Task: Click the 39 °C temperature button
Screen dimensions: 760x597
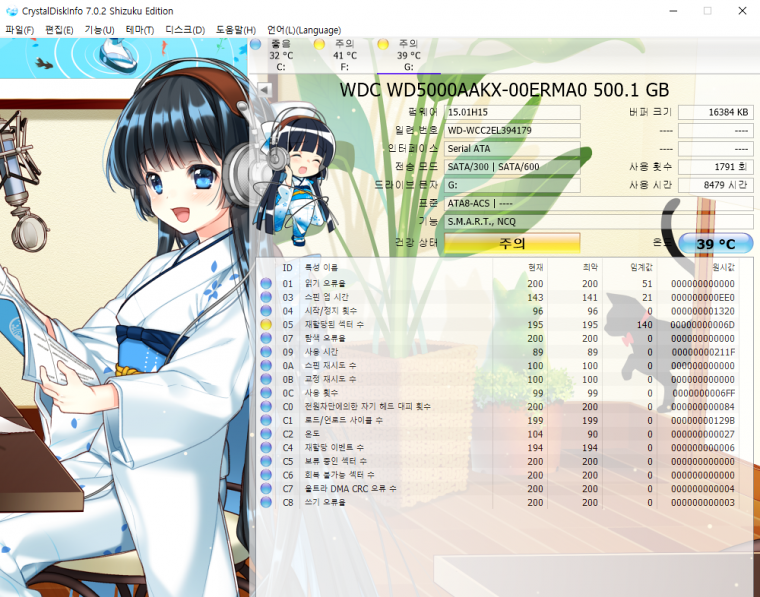Action: (x=716, y=244)
